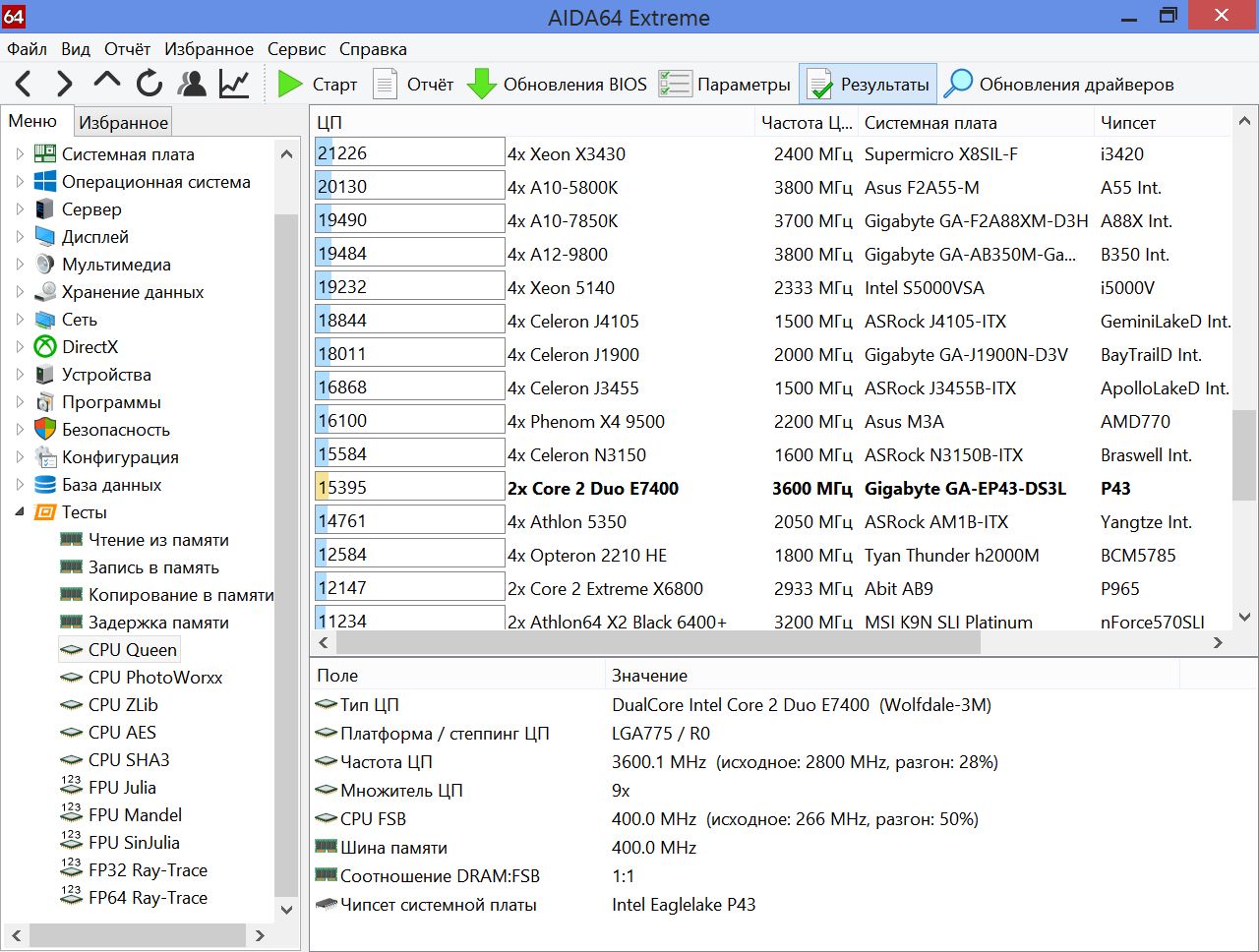The width and height of the screenshot is (1259, 952).
Task: Open Обновления BIOS with the green arrow
Action: [557, 84]
